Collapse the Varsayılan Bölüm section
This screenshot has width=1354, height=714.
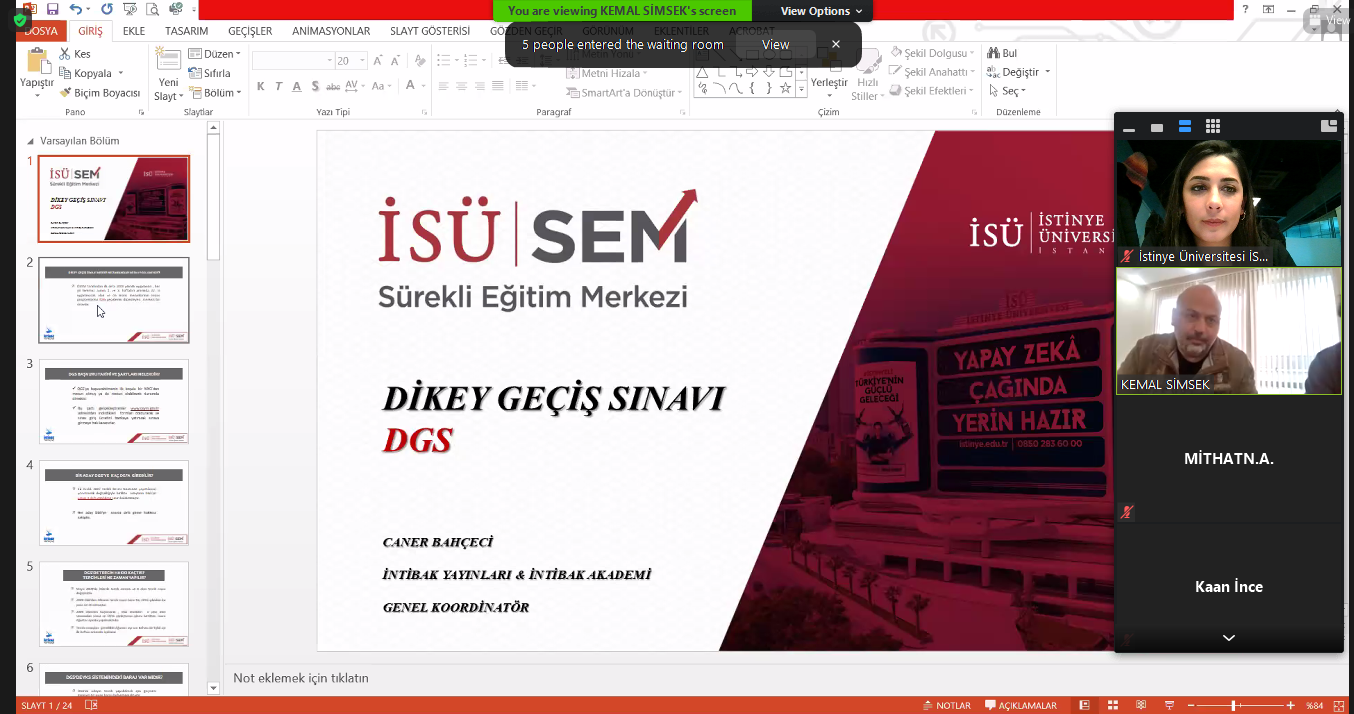coord(31,141)
